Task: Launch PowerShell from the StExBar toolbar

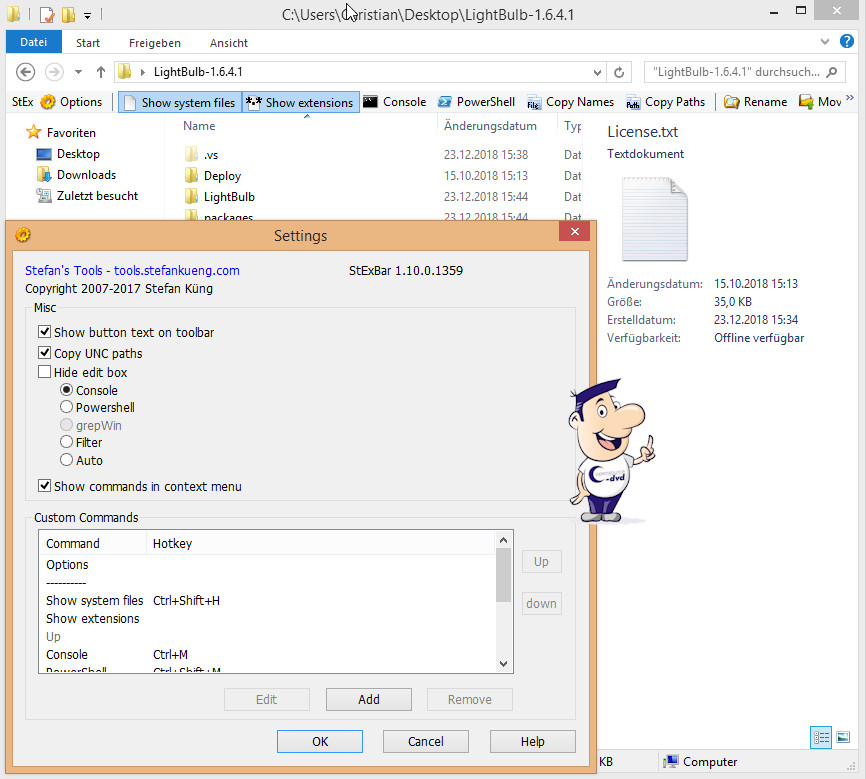Action: tap(476, 102)
